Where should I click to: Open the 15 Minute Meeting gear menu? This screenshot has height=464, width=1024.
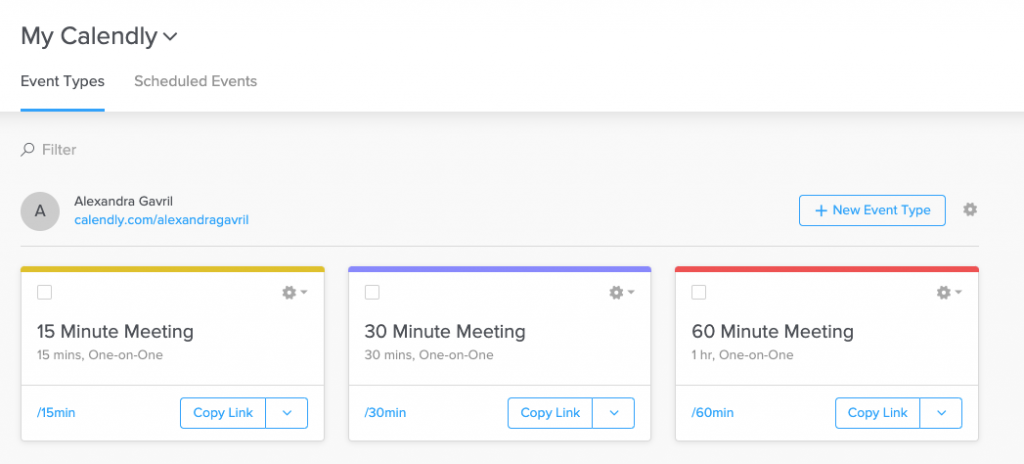point(295,292)
